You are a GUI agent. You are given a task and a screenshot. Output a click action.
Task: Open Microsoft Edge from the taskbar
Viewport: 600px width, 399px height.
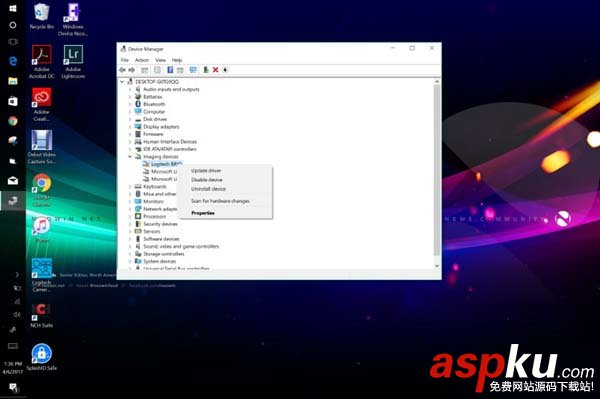point(13,61)
